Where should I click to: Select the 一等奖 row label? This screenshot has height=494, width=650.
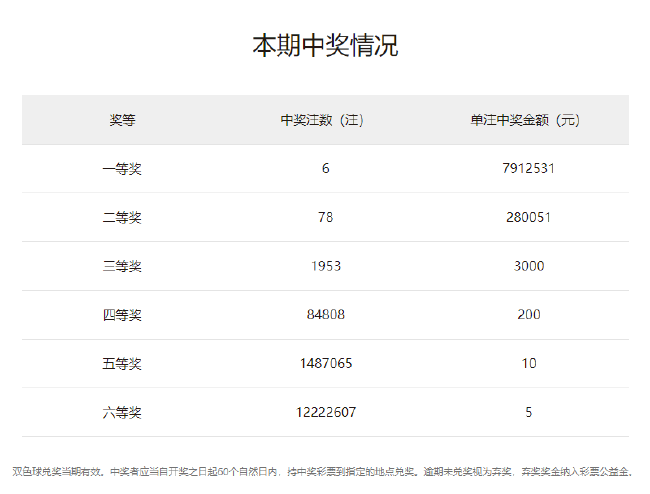click(122, 168)
